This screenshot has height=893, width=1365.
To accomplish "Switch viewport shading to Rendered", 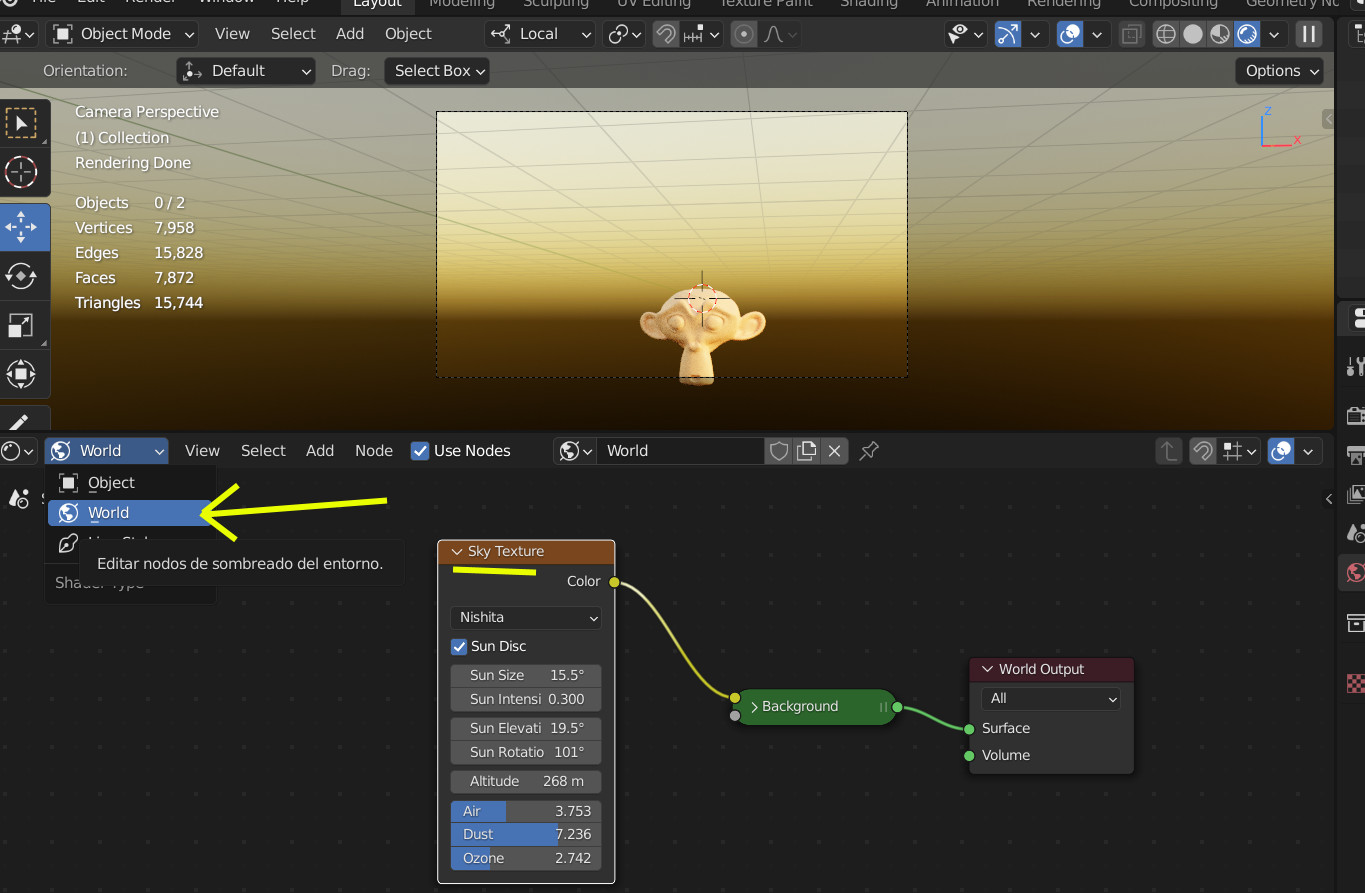I will [x=1247, y=34].
